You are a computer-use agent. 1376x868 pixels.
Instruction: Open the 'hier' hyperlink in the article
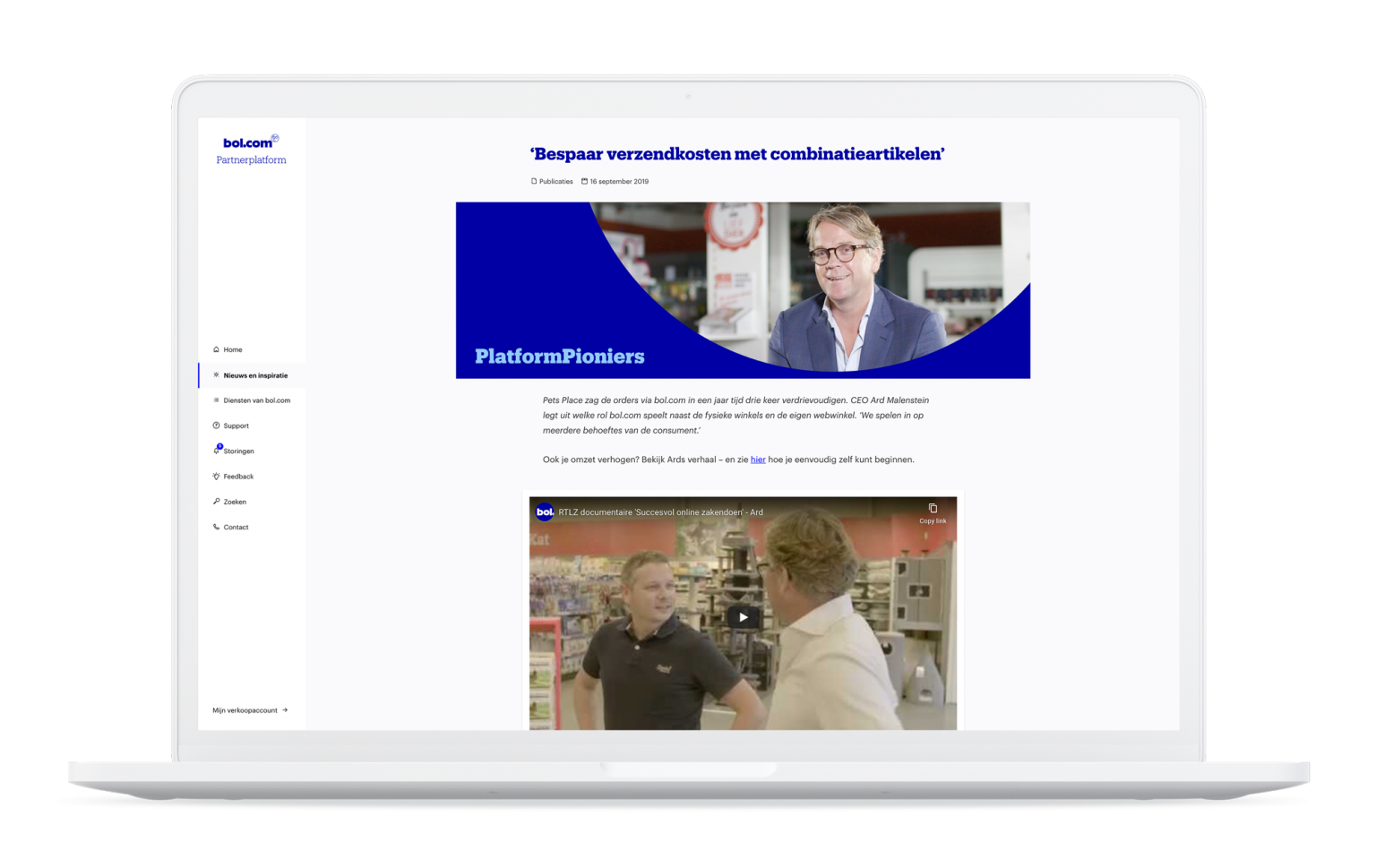coord(757,460)
